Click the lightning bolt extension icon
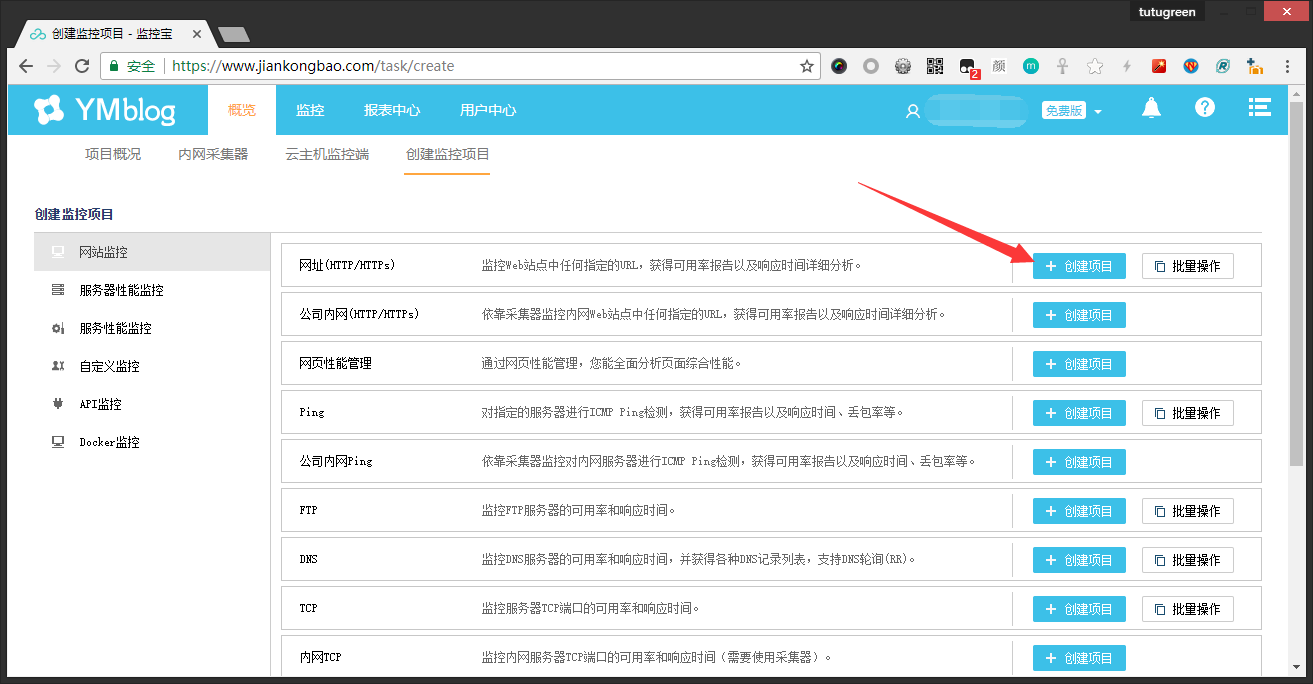Image resolution: width=1313 pixels, height=684 pixels. pyautogui.click(x=1127, y=66)
